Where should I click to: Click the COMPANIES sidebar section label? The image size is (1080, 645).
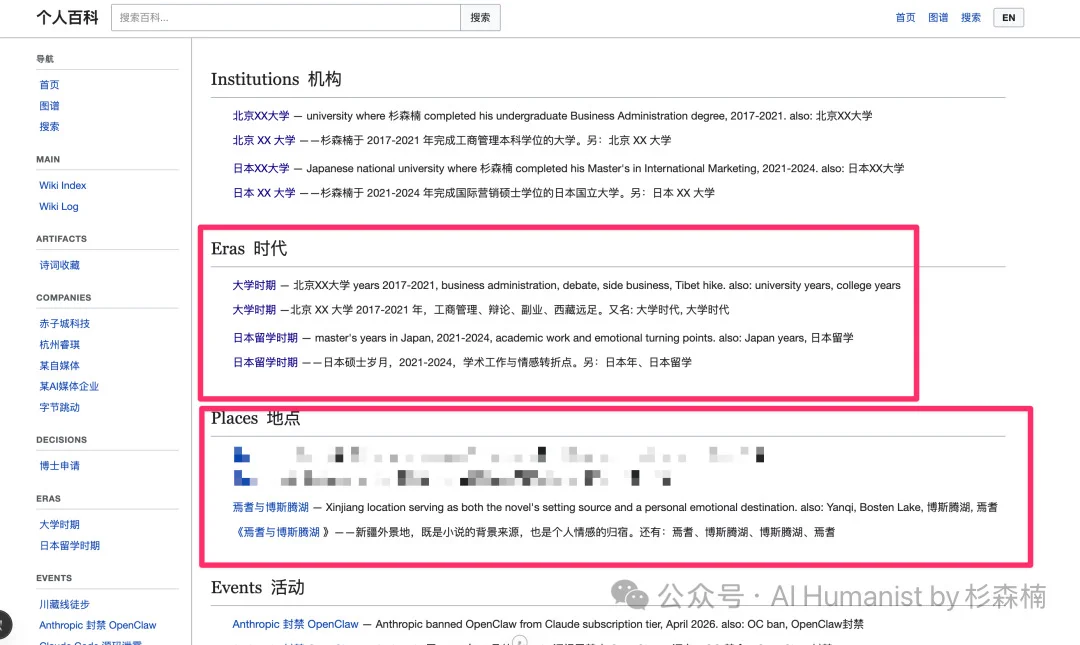click(x=63, y=298)
